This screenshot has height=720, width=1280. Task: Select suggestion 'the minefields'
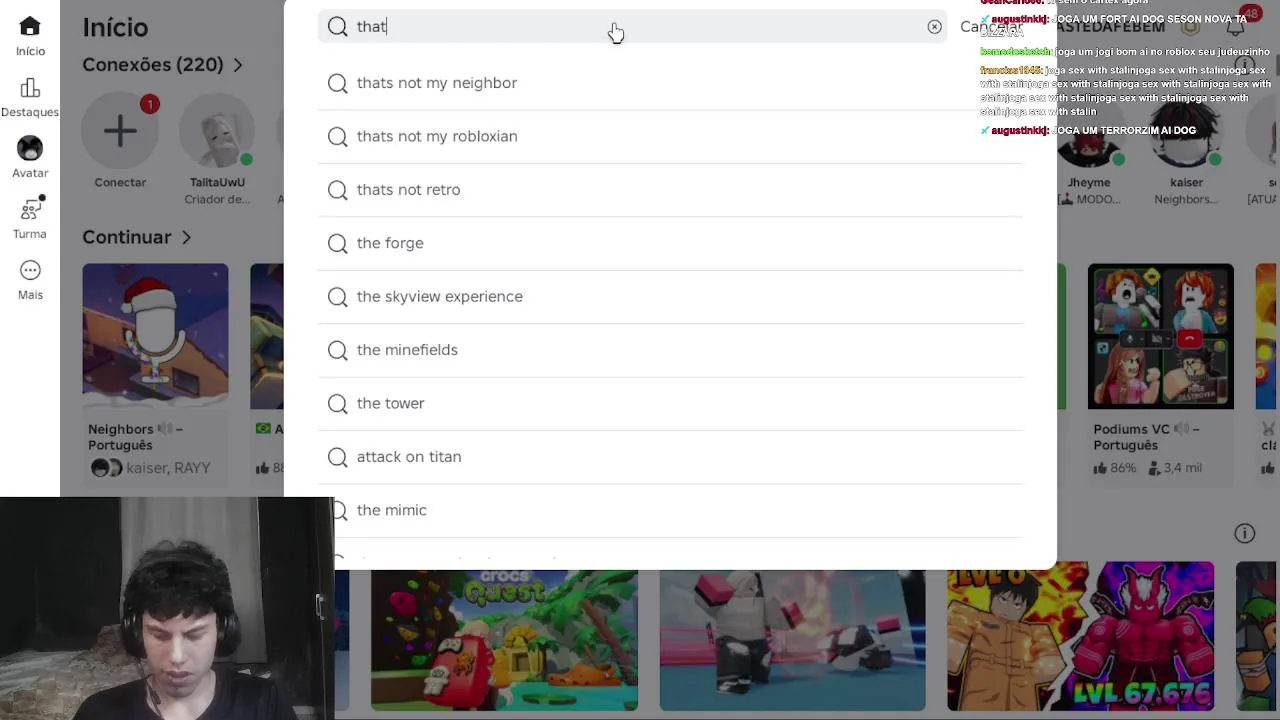[x=670, y=350]
